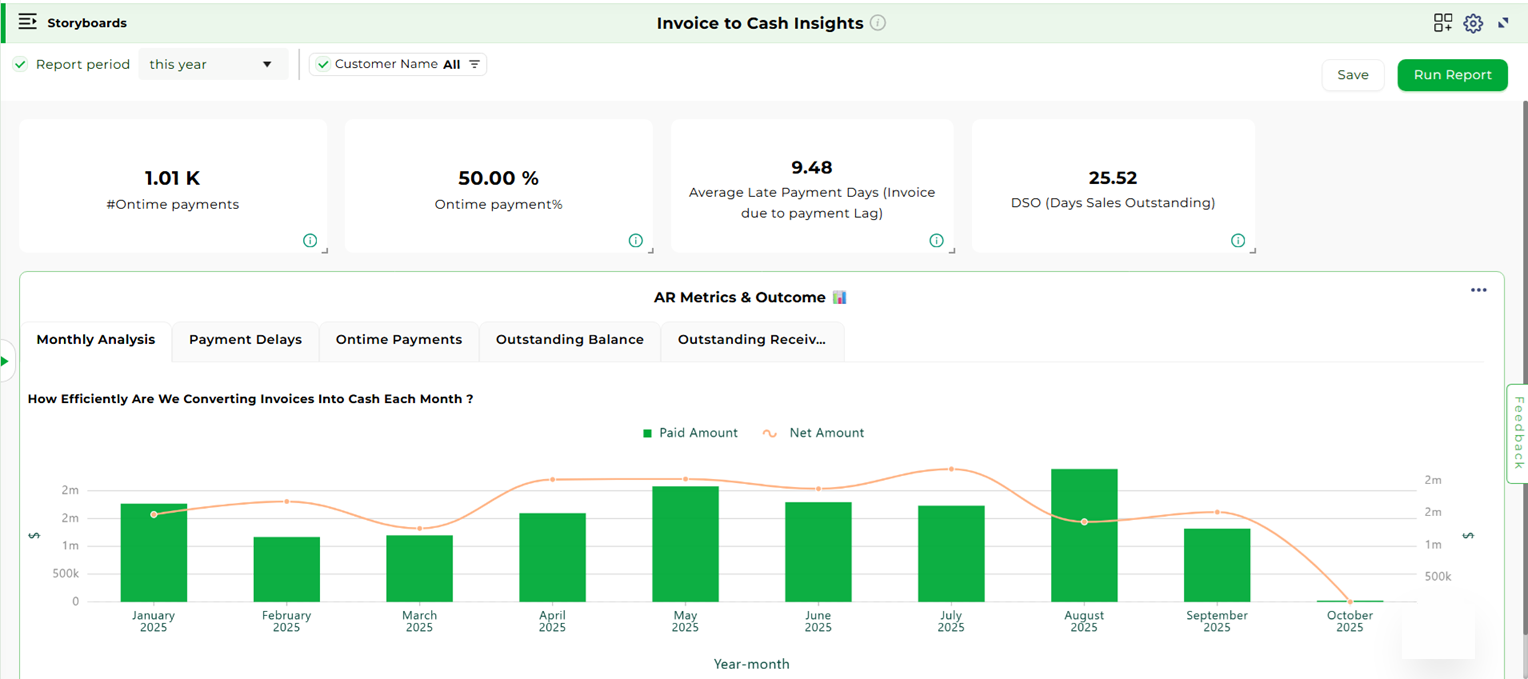The height and width of the screenshot is (679, 1528).
Task: Click the Save button
Action: coord(1352,75)
